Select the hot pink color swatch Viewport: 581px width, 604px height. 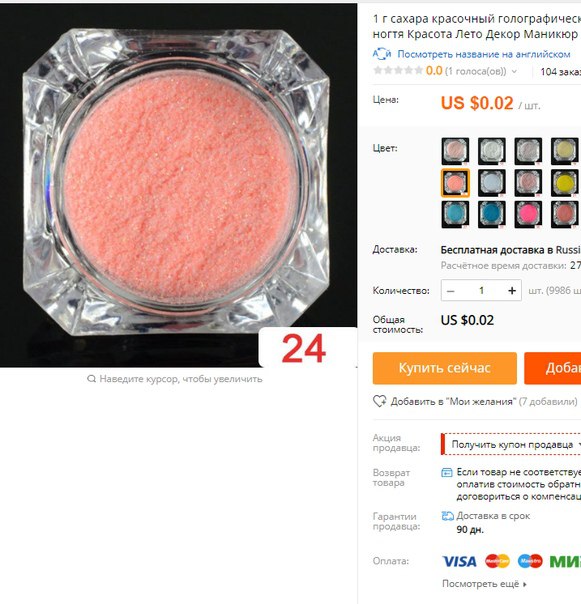[528, 214]
